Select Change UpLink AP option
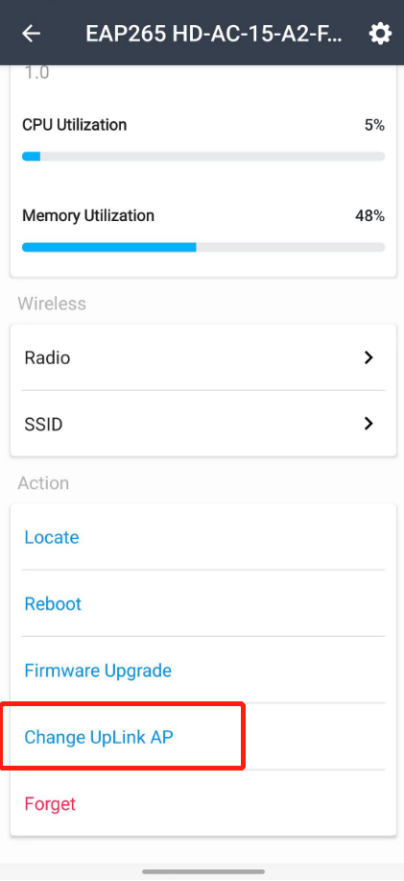The image size is (404, 881). click(x=203, y=737)
